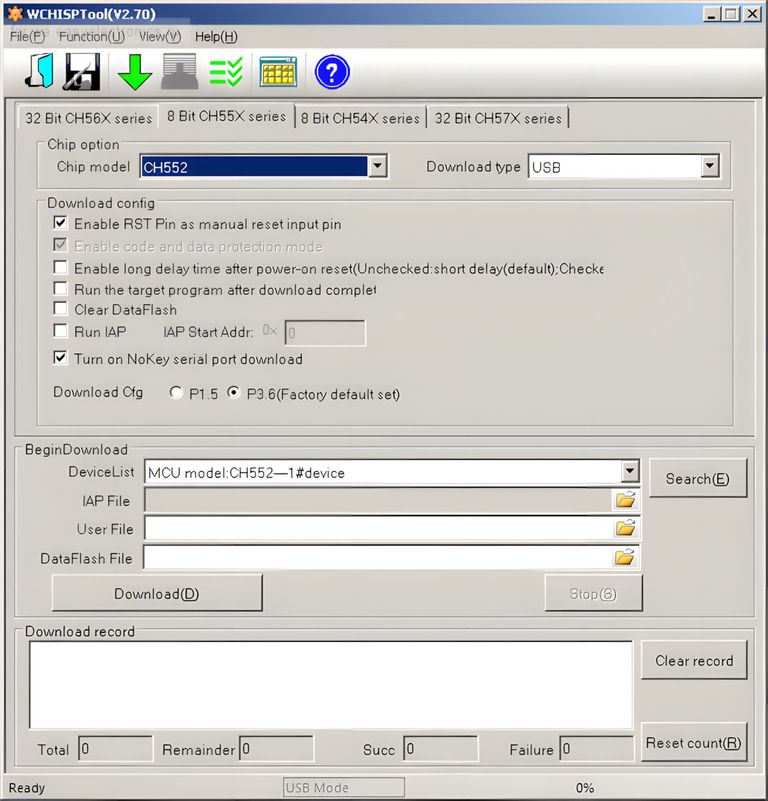Click the yellow grid table toolbar icon
This screenshot has height=801, width=768.
[x=278, y=72]
